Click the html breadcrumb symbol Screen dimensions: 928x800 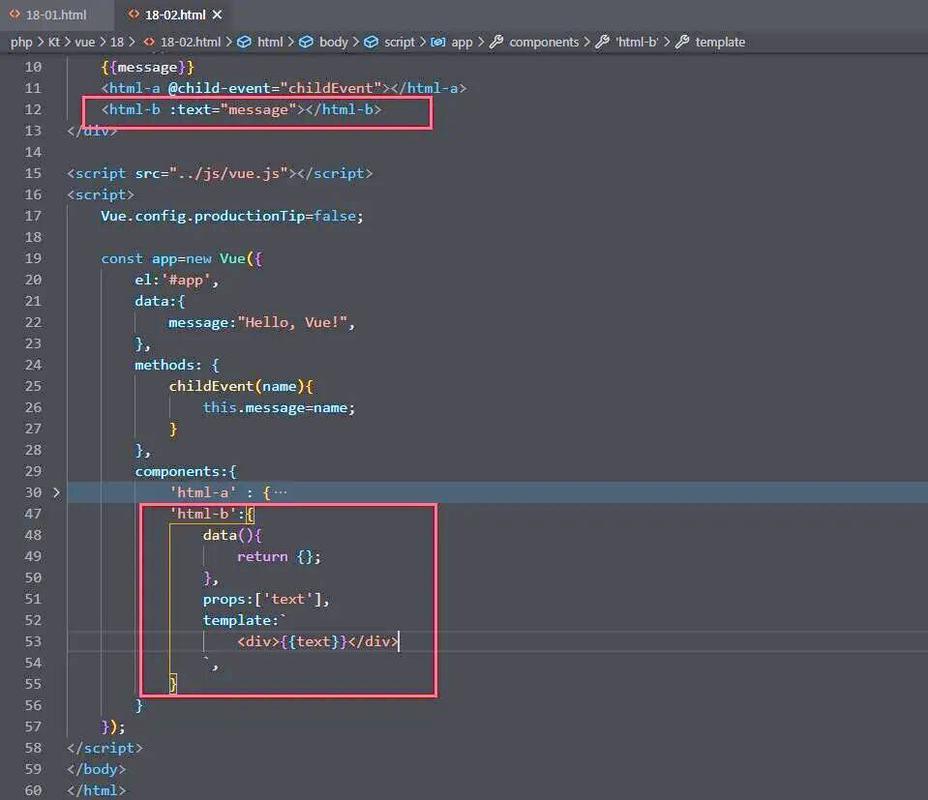tap(270, 42)
